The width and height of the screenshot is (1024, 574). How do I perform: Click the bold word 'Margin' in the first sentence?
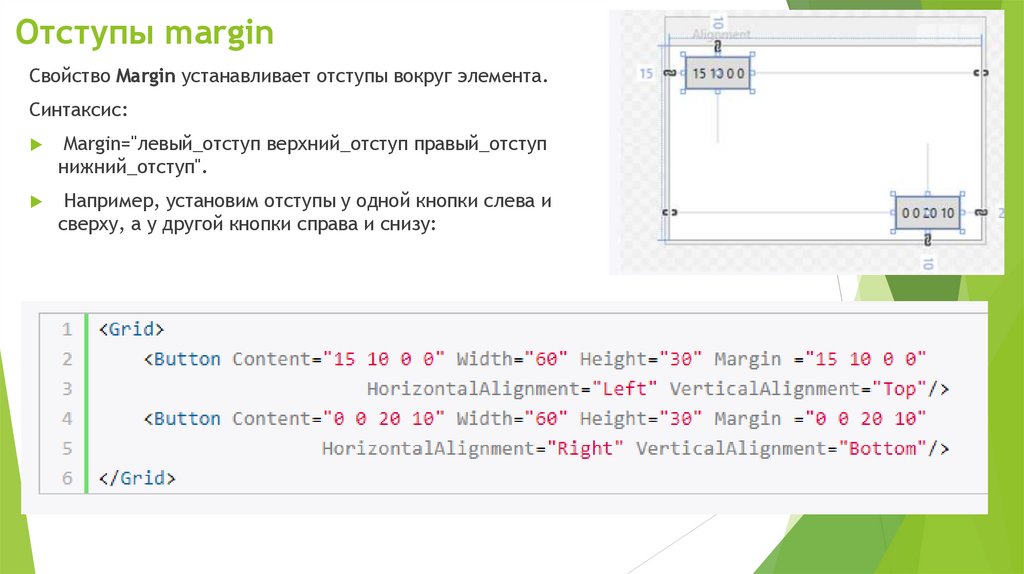pos(146,76)
